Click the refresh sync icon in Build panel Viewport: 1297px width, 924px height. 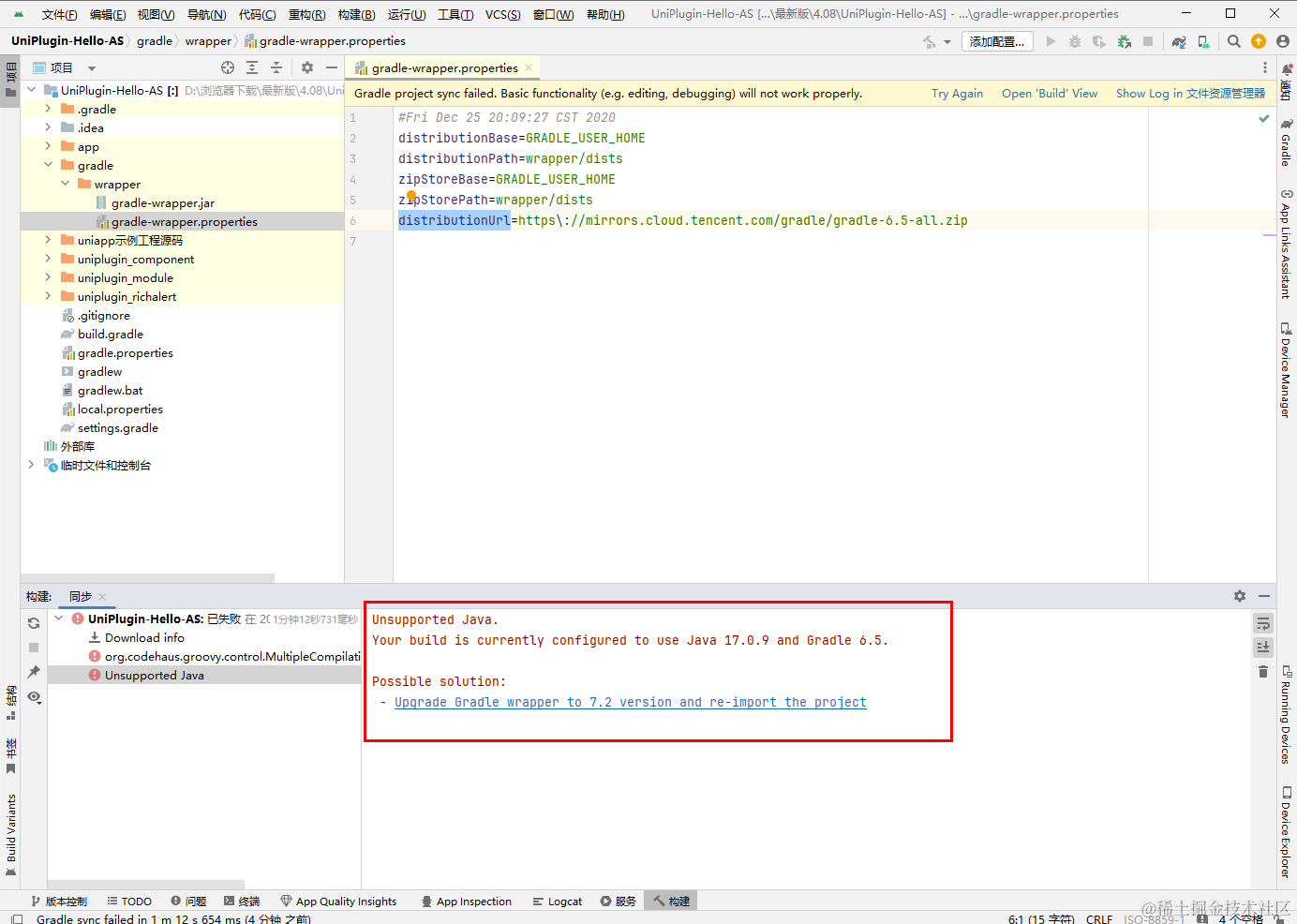click(34, 622)
